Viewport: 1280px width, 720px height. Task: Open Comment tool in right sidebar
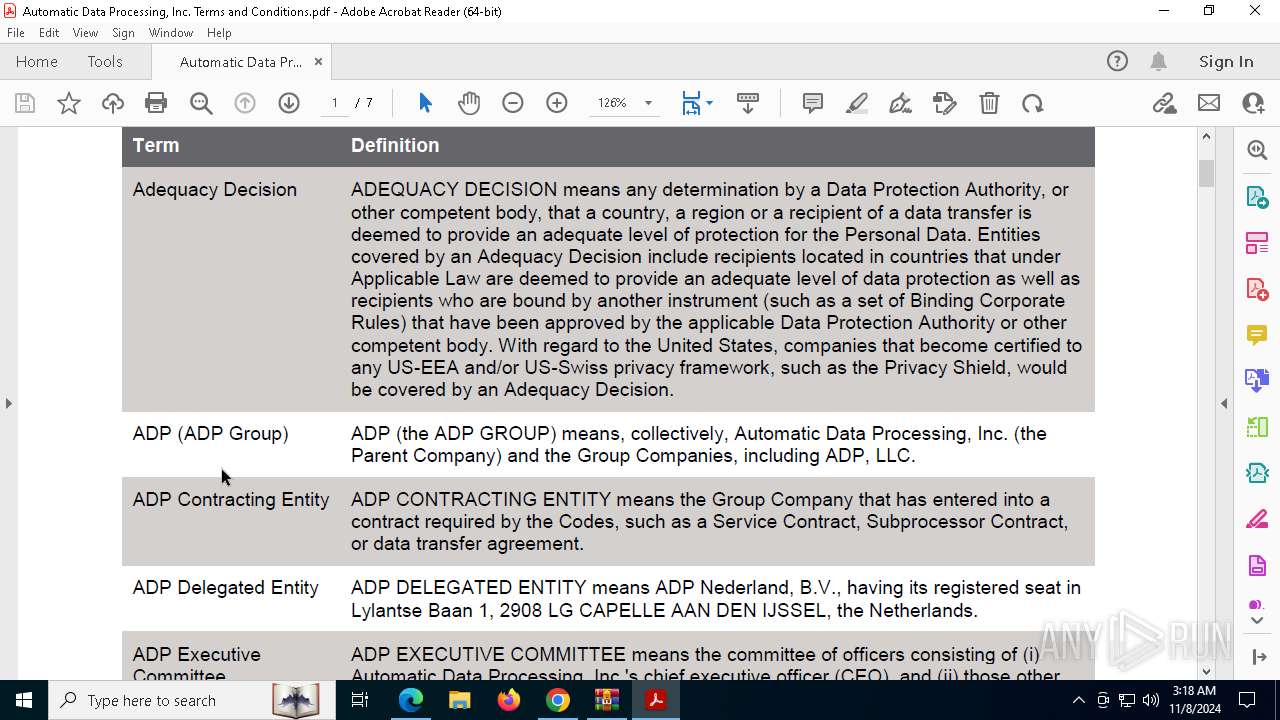[1257, 334]
